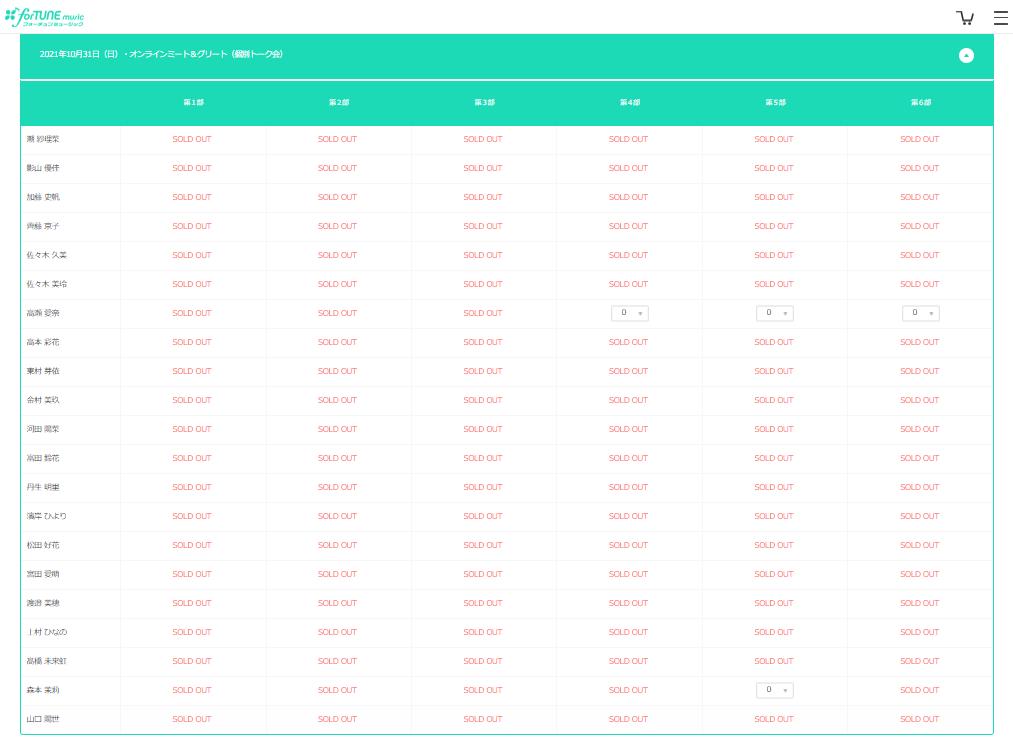
Task: Click SOLD OUT for 濱岸 ひより 第1部
Action: pos(192,516)
